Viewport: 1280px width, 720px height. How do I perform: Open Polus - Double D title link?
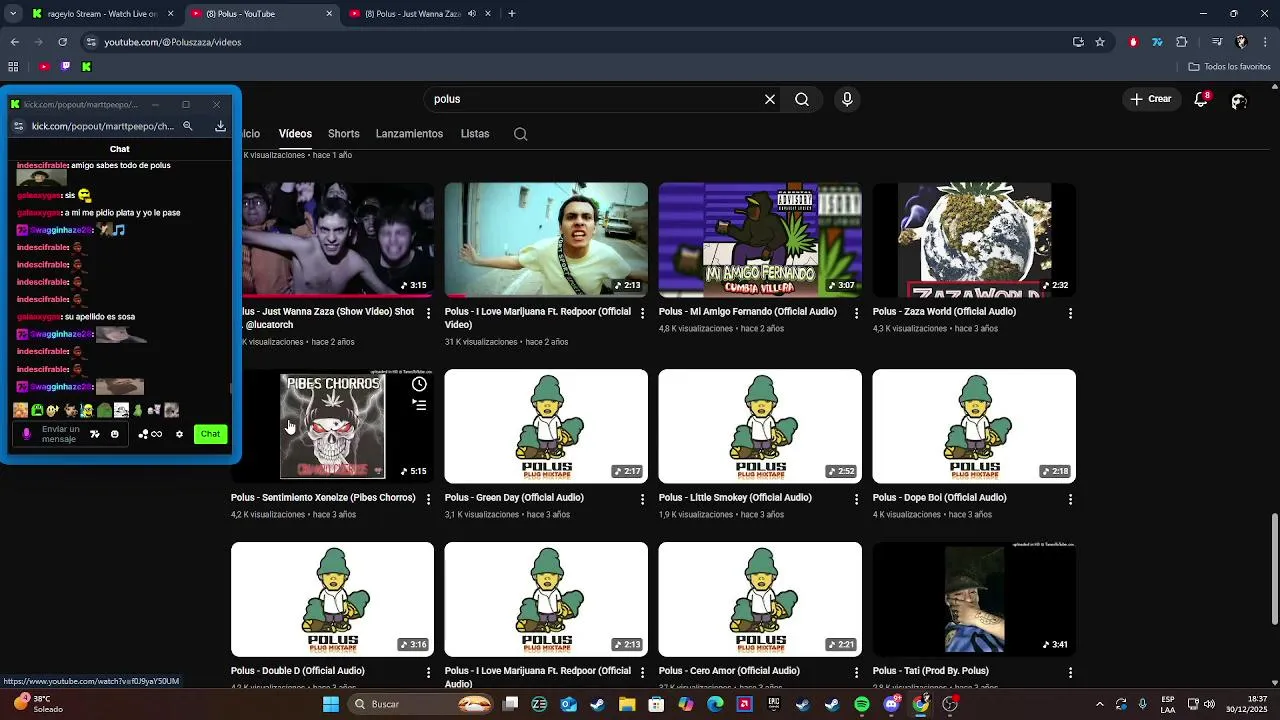[298, 671]
